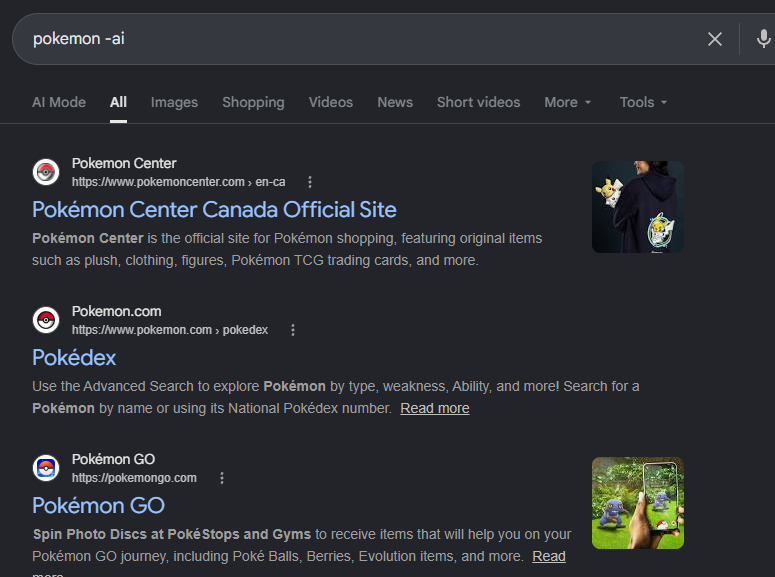Click the https://pokemongo.com URL text
The width and height of the screenshot is (775, 577).
tap(134, 478)
